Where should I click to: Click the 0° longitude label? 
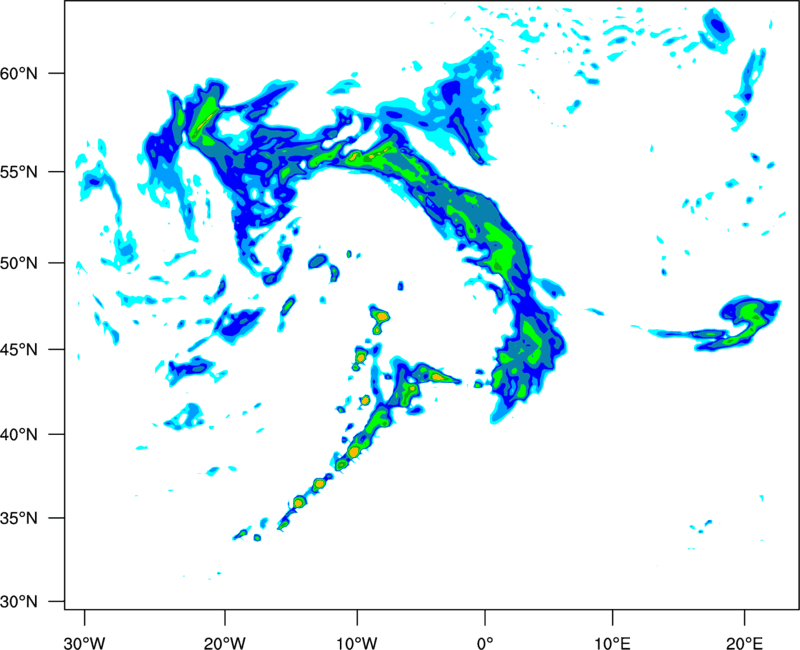[485, 644]
